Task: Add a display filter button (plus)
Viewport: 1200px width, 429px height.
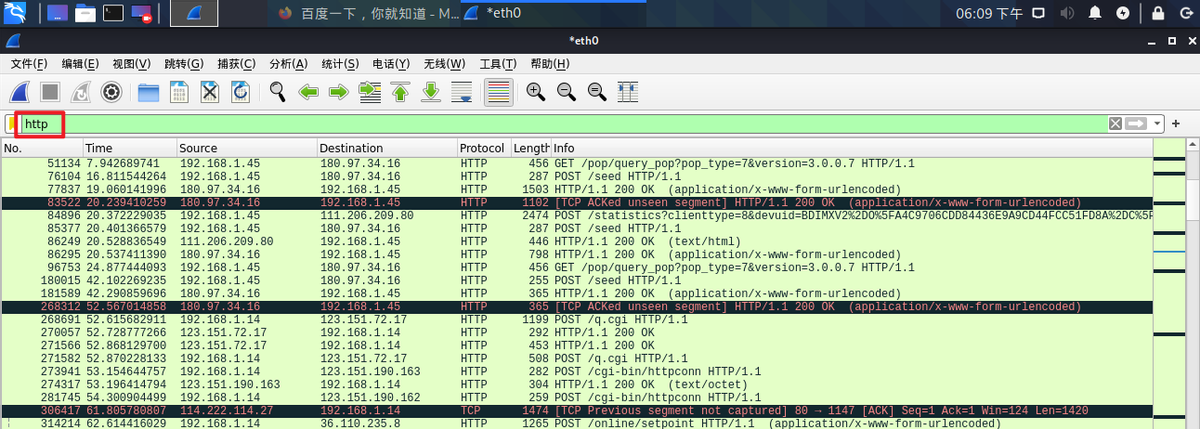Action: (x=1176, y=123)
